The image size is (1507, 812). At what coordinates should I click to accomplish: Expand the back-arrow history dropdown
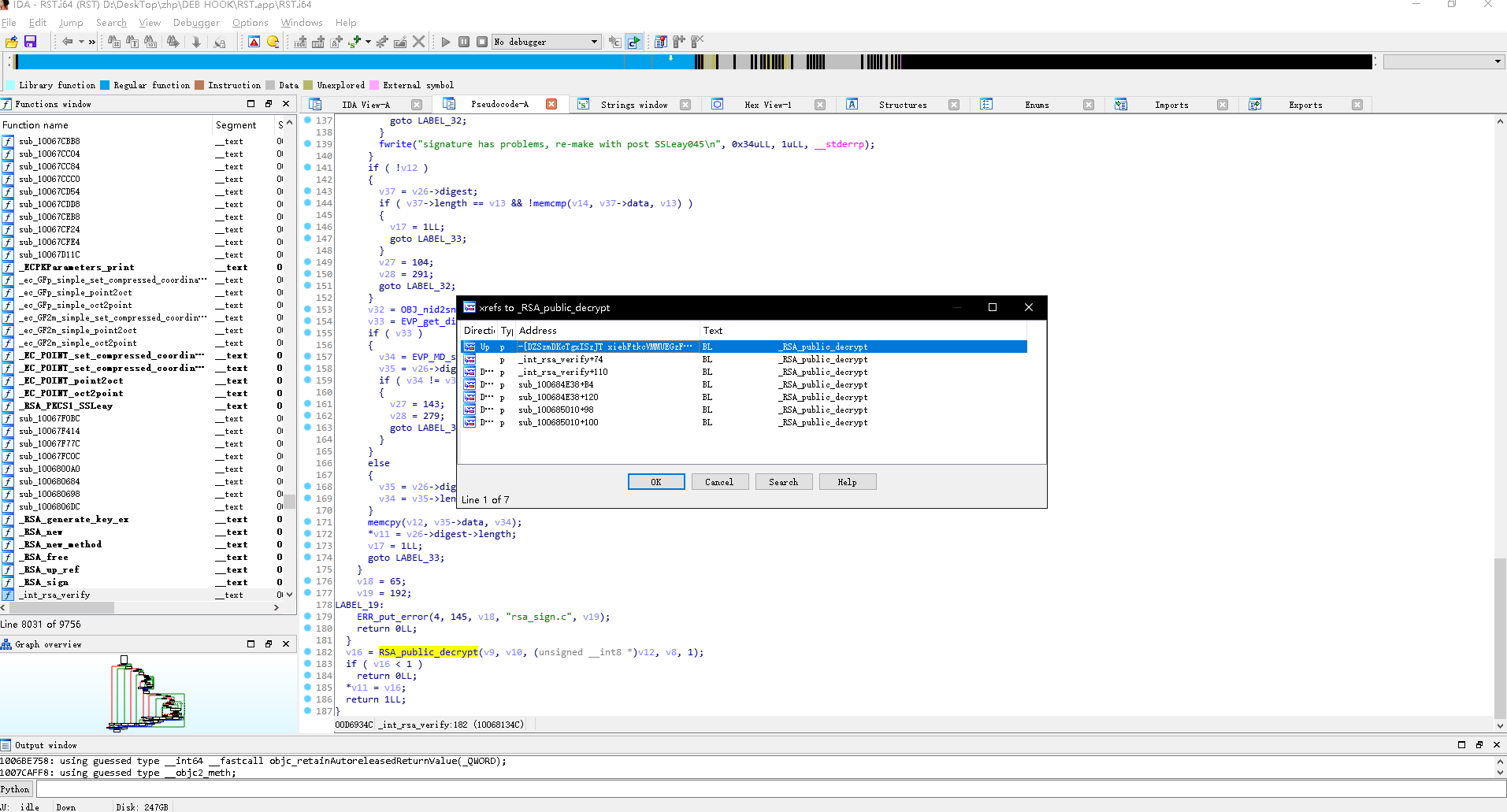(81, 42)
